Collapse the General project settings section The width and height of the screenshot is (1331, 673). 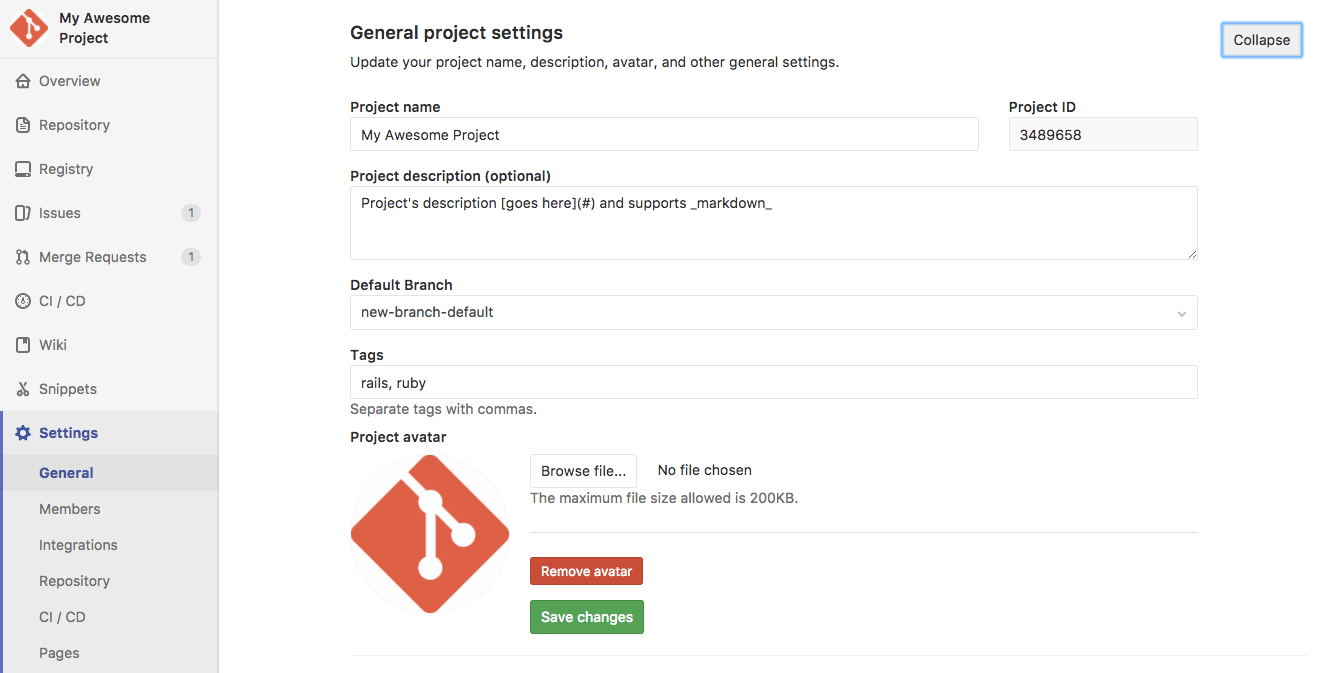click(x=1261, y=40)
